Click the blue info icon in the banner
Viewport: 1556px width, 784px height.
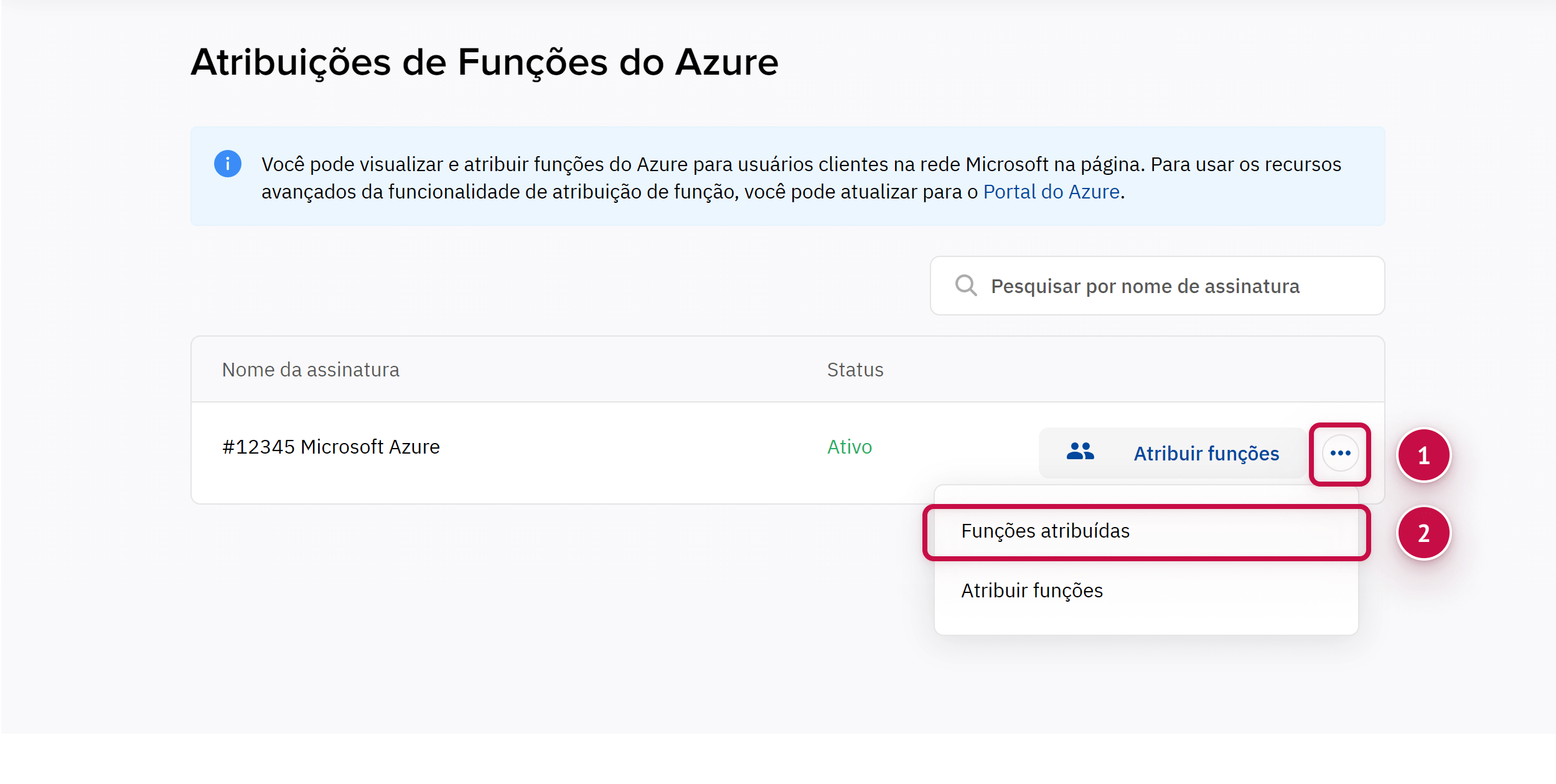coord(228,164)
